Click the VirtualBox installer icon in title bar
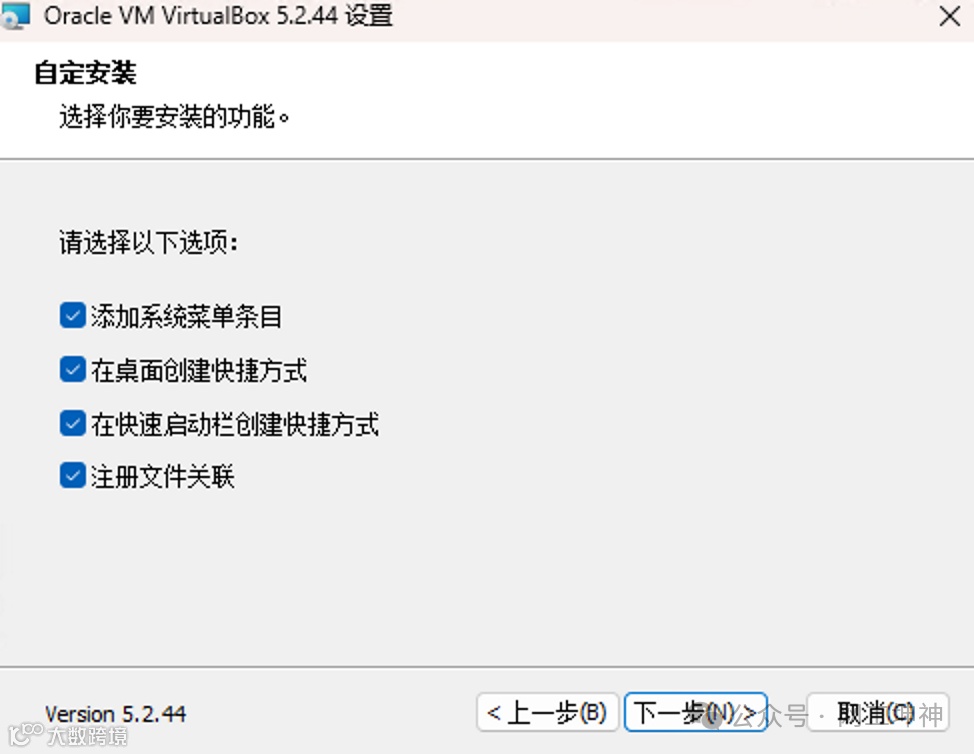The image size is (974, 754). (x=15, y=16)
